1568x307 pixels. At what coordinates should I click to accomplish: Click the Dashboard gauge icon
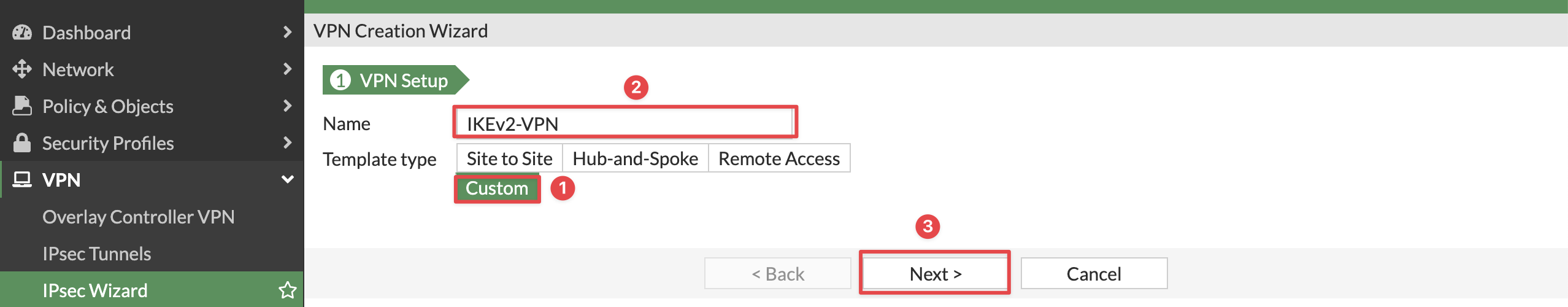22,33
